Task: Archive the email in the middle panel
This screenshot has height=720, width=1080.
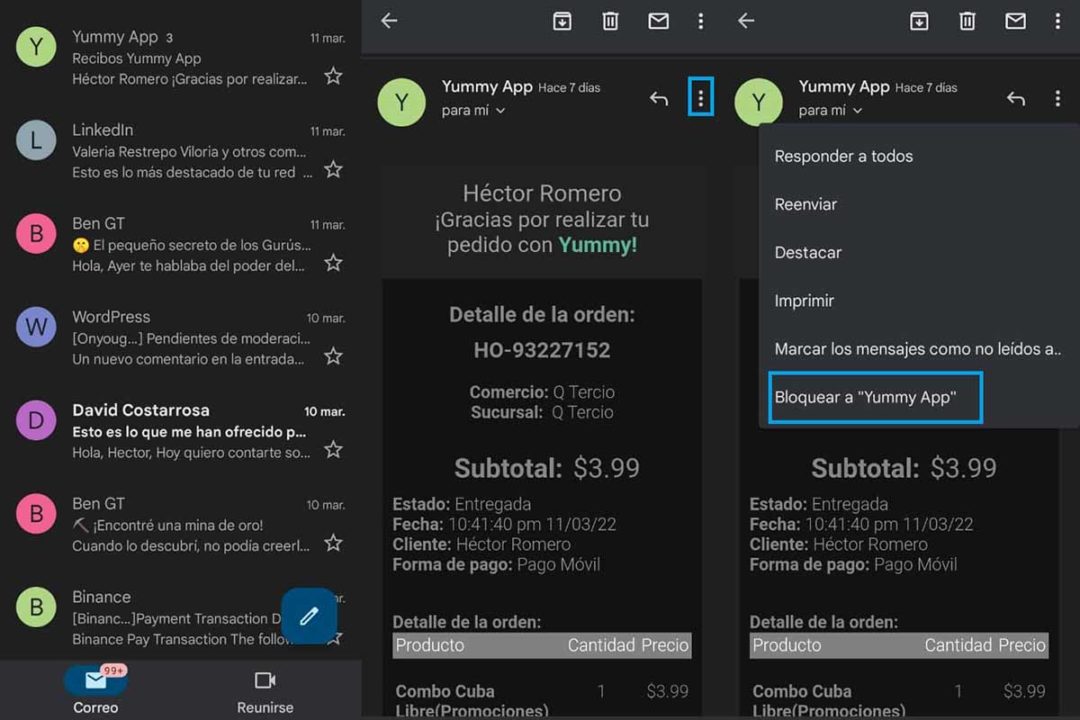Action: (562, 21)
